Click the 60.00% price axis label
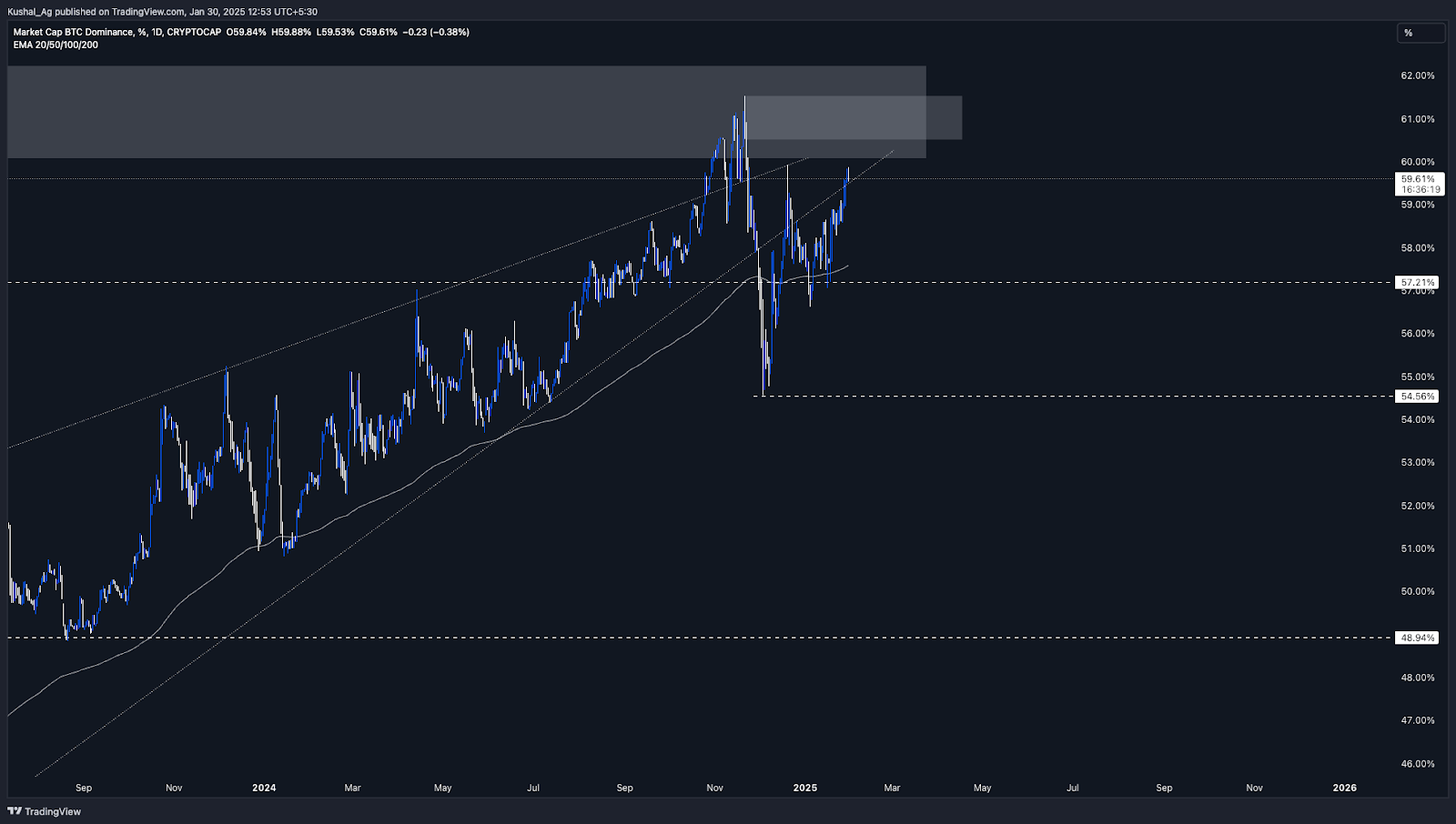Screen dimensions: 1456x824 click(1418, 162)
